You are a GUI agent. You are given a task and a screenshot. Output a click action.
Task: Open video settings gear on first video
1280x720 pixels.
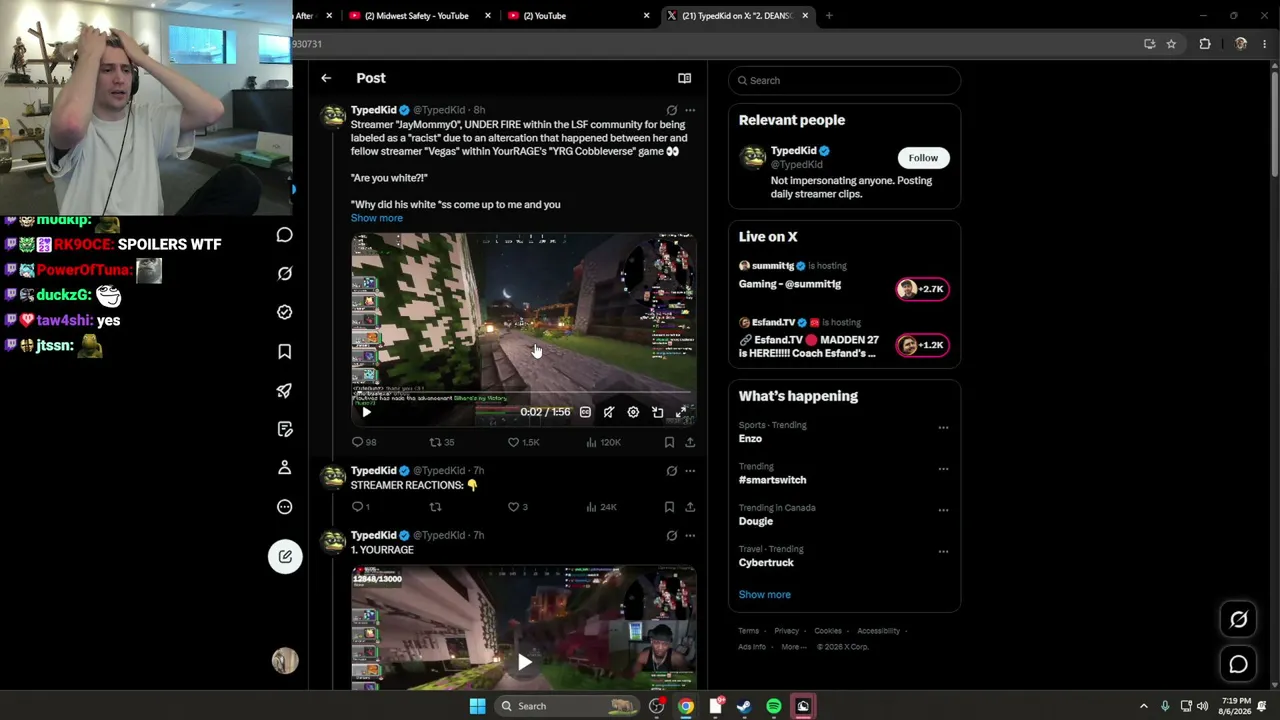[633, 412]
